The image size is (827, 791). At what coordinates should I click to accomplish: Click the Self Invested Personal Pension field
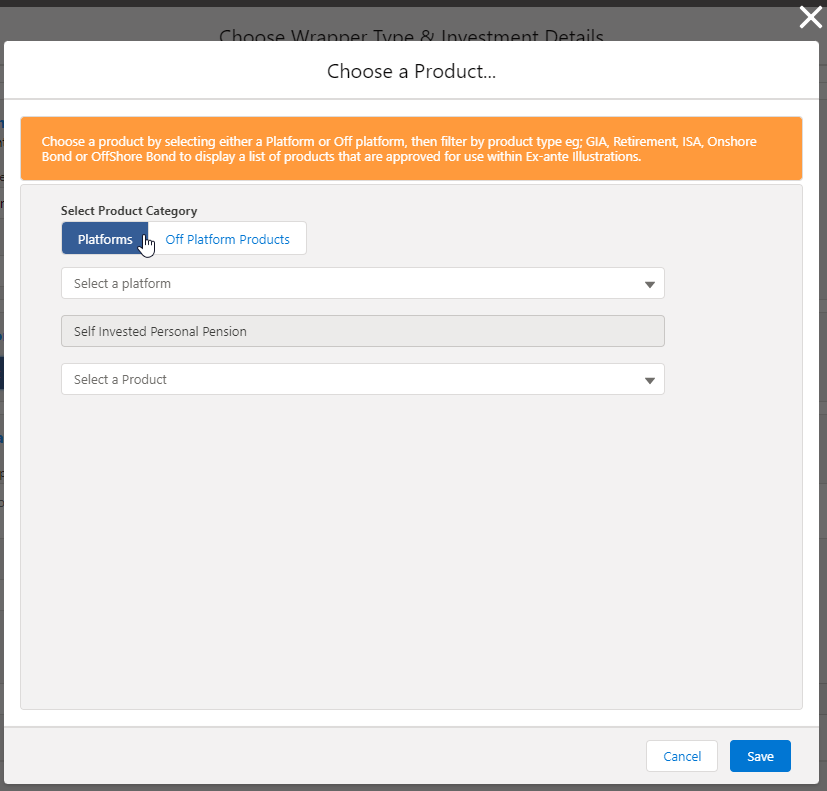[x=362, y=331]
